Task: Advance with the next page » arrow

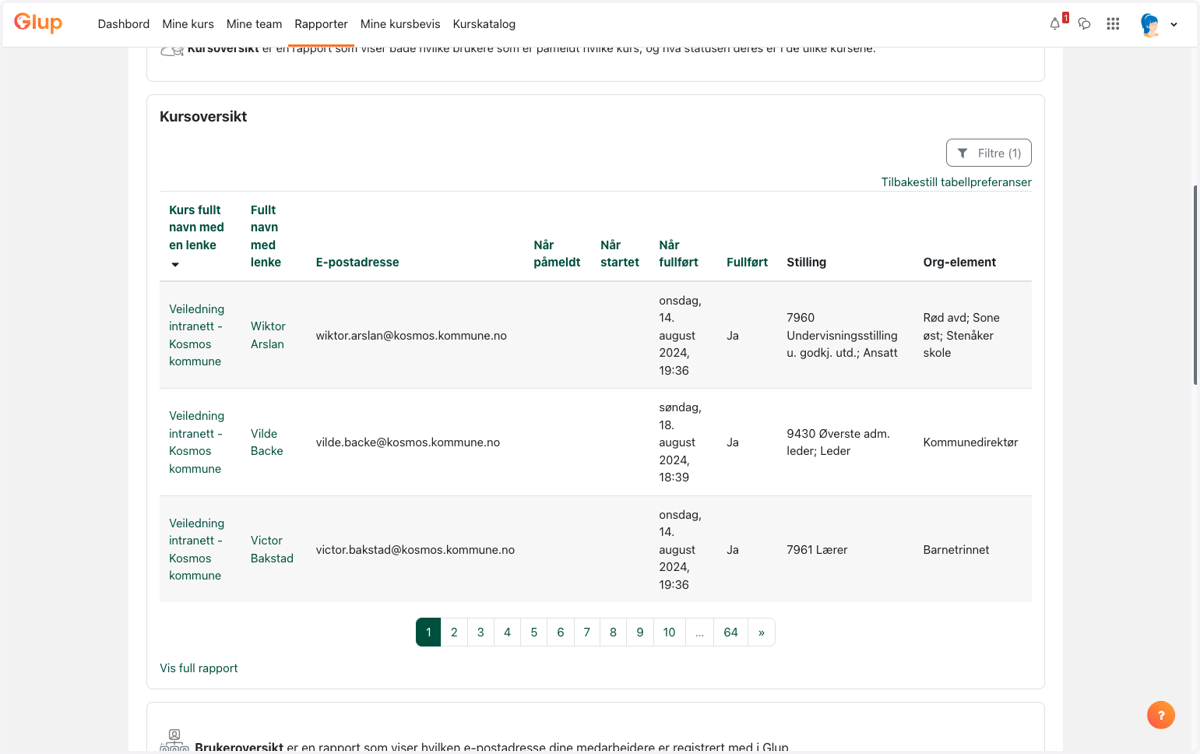Action: (761, 632)
